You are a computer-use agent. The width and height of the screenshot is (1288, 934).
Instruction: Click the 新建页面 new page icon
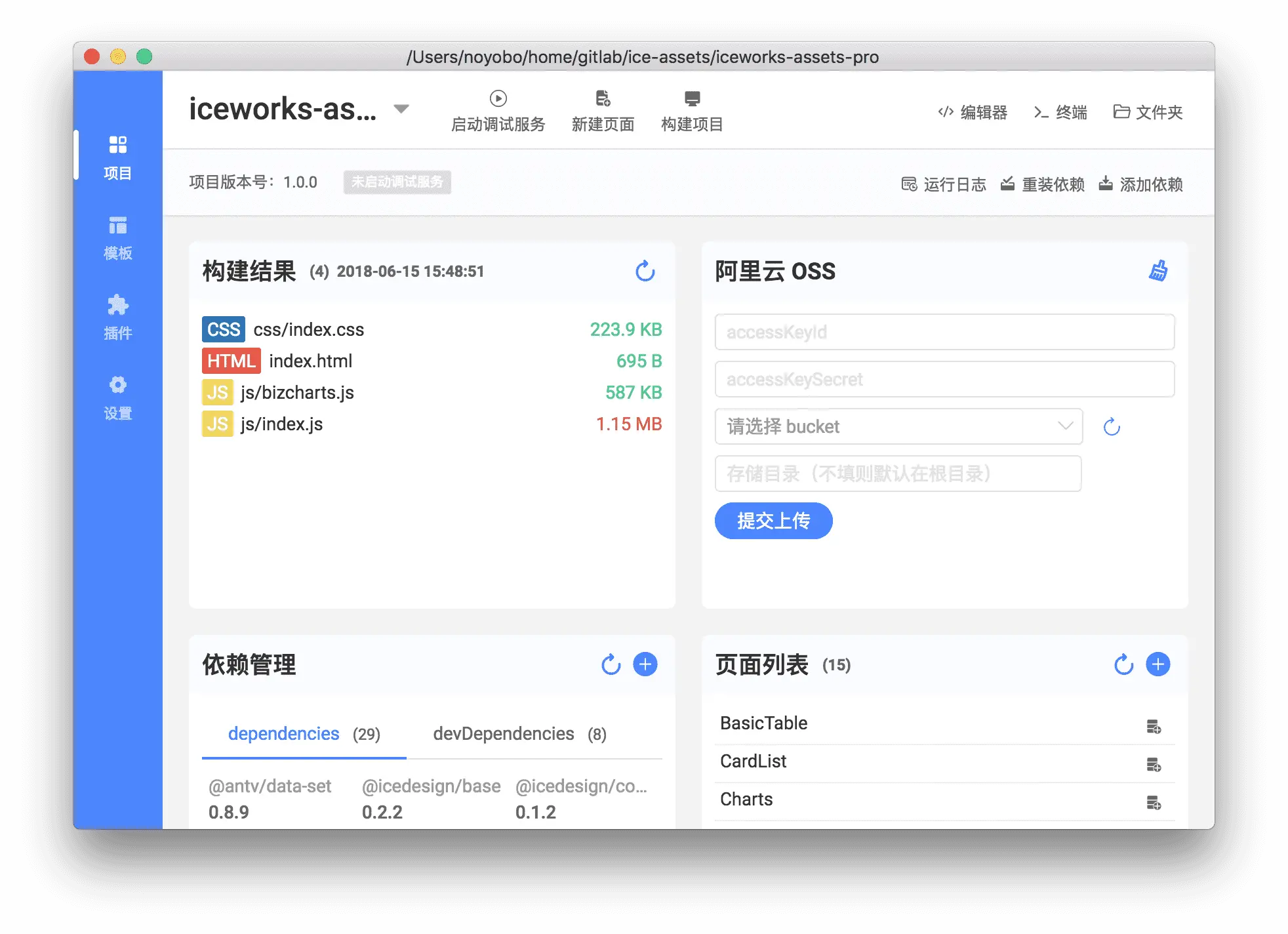[603, 99]
